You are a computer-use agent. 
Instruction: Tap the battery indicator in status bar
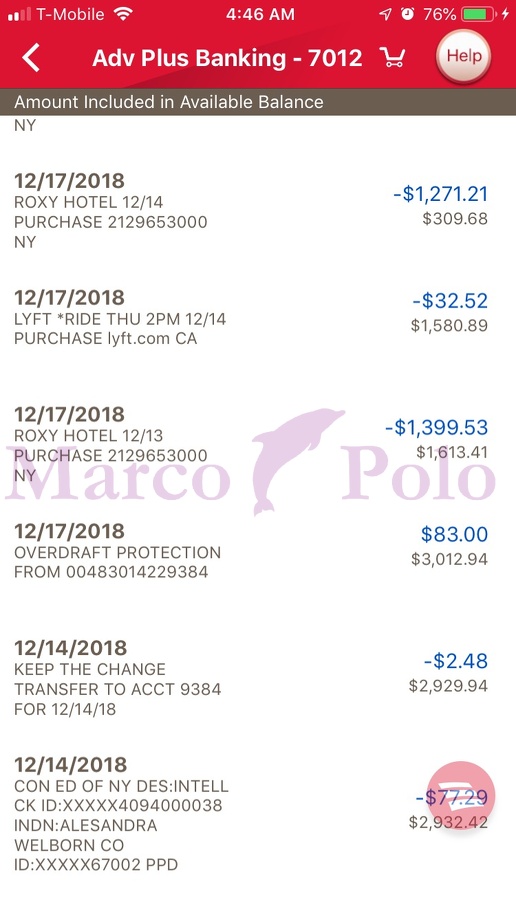(x=478, y=14)
